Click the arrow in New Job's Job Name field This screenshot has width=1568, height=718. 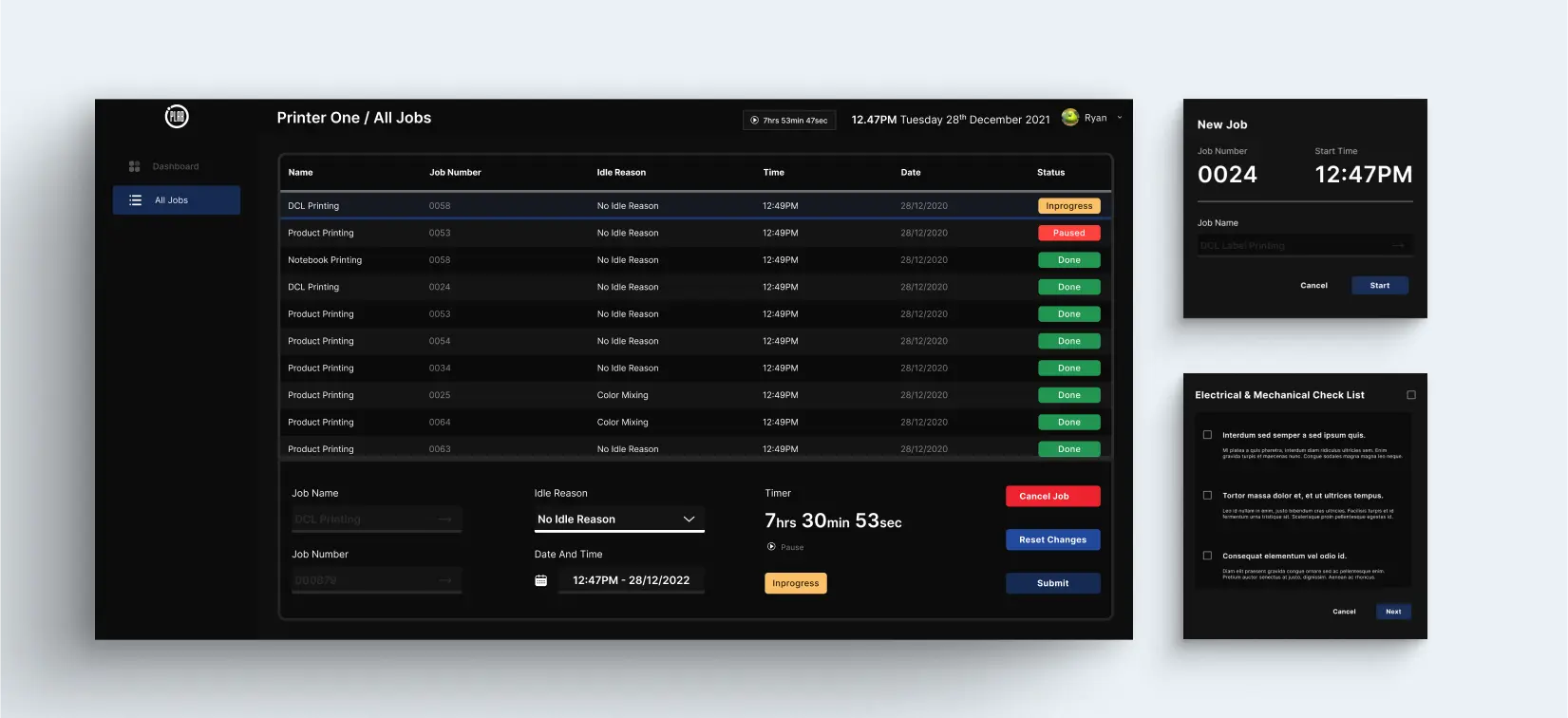coord(1398,246)
